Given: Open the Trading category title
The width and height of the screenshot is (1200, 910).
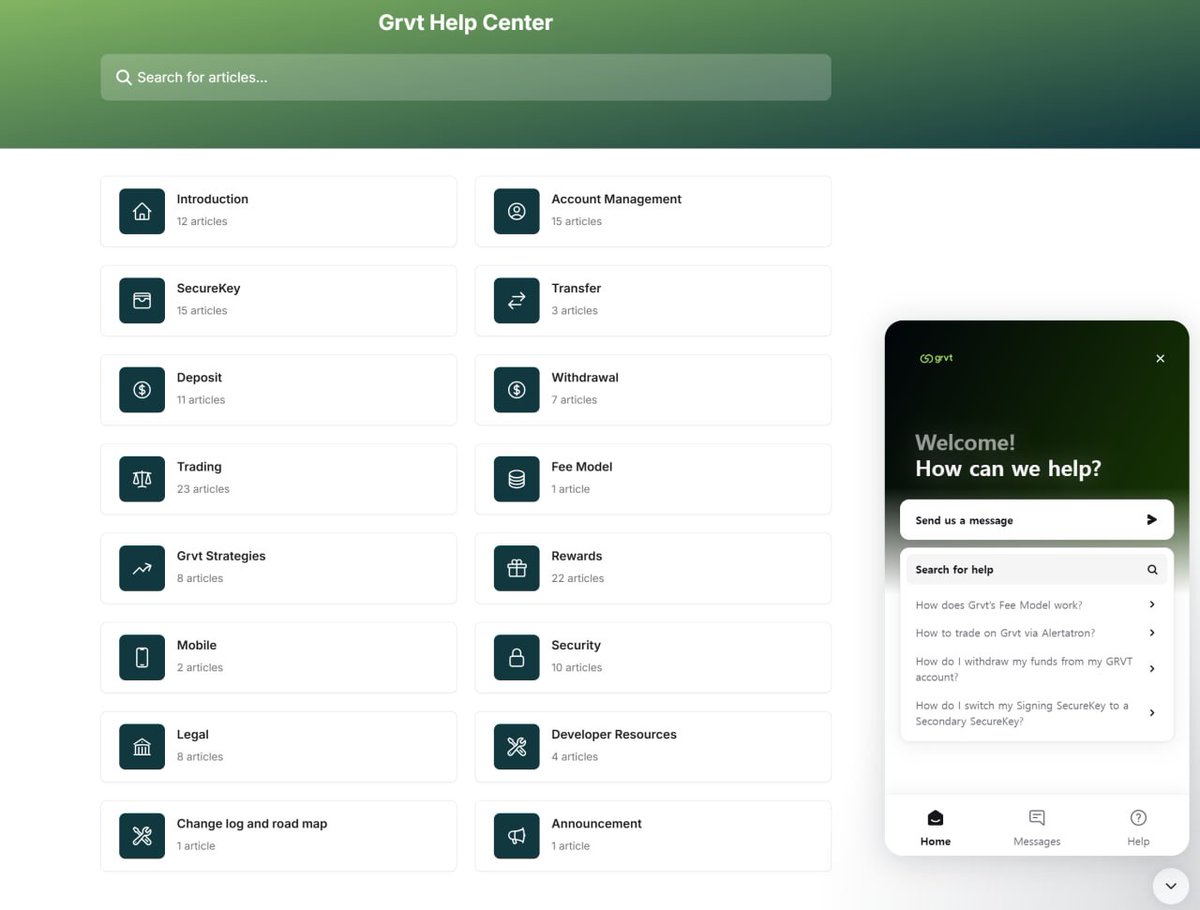Looking at the screenshot, I should click(x=199, y=467).
